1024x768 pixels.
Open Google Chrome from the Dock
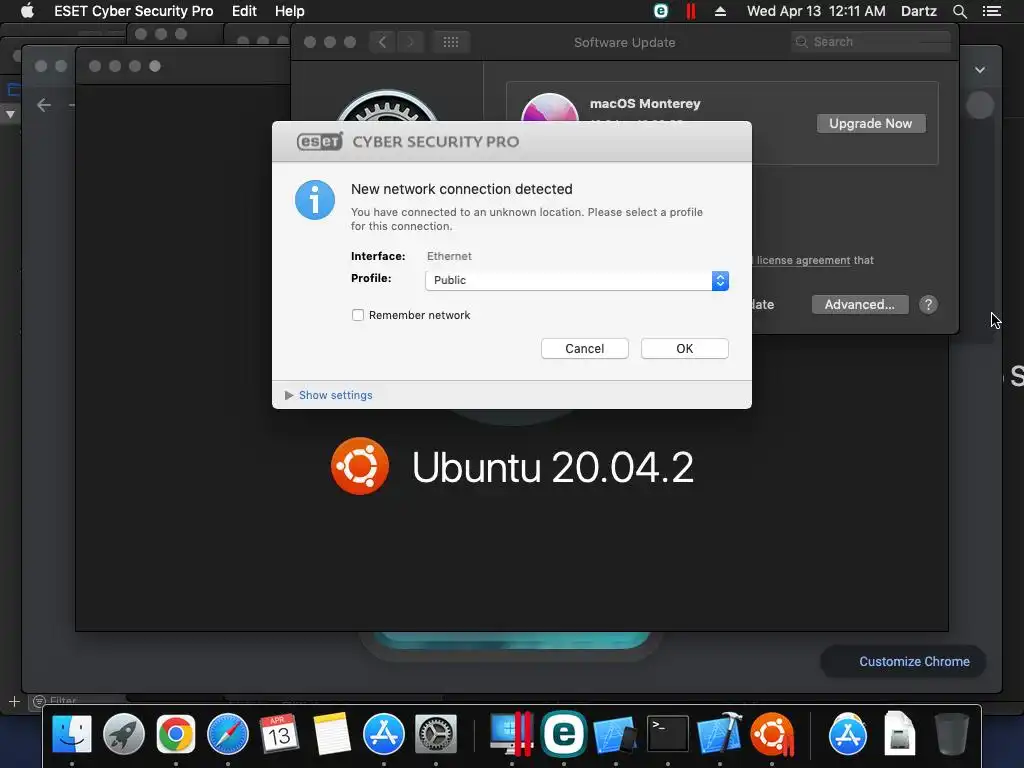click(176, 734)
